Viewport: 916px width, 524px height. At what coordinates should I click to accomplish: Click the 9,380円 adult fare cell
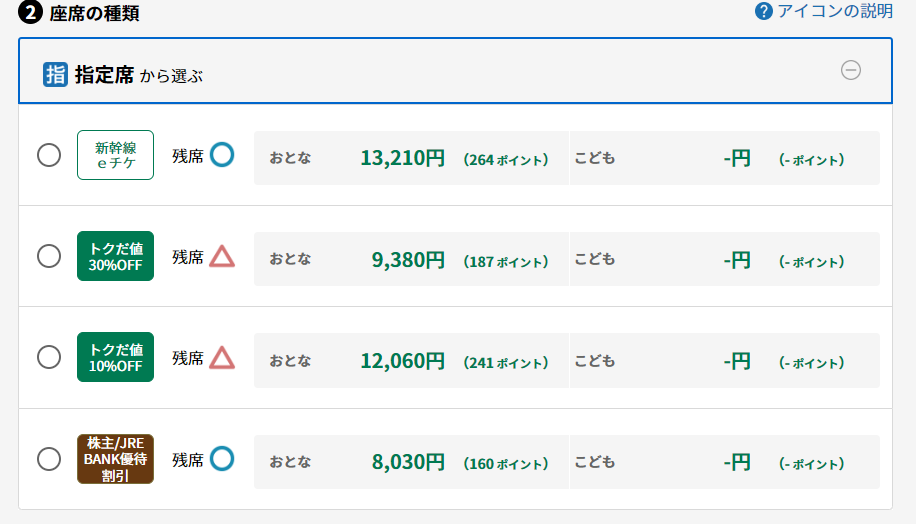(x=411, y=259)
